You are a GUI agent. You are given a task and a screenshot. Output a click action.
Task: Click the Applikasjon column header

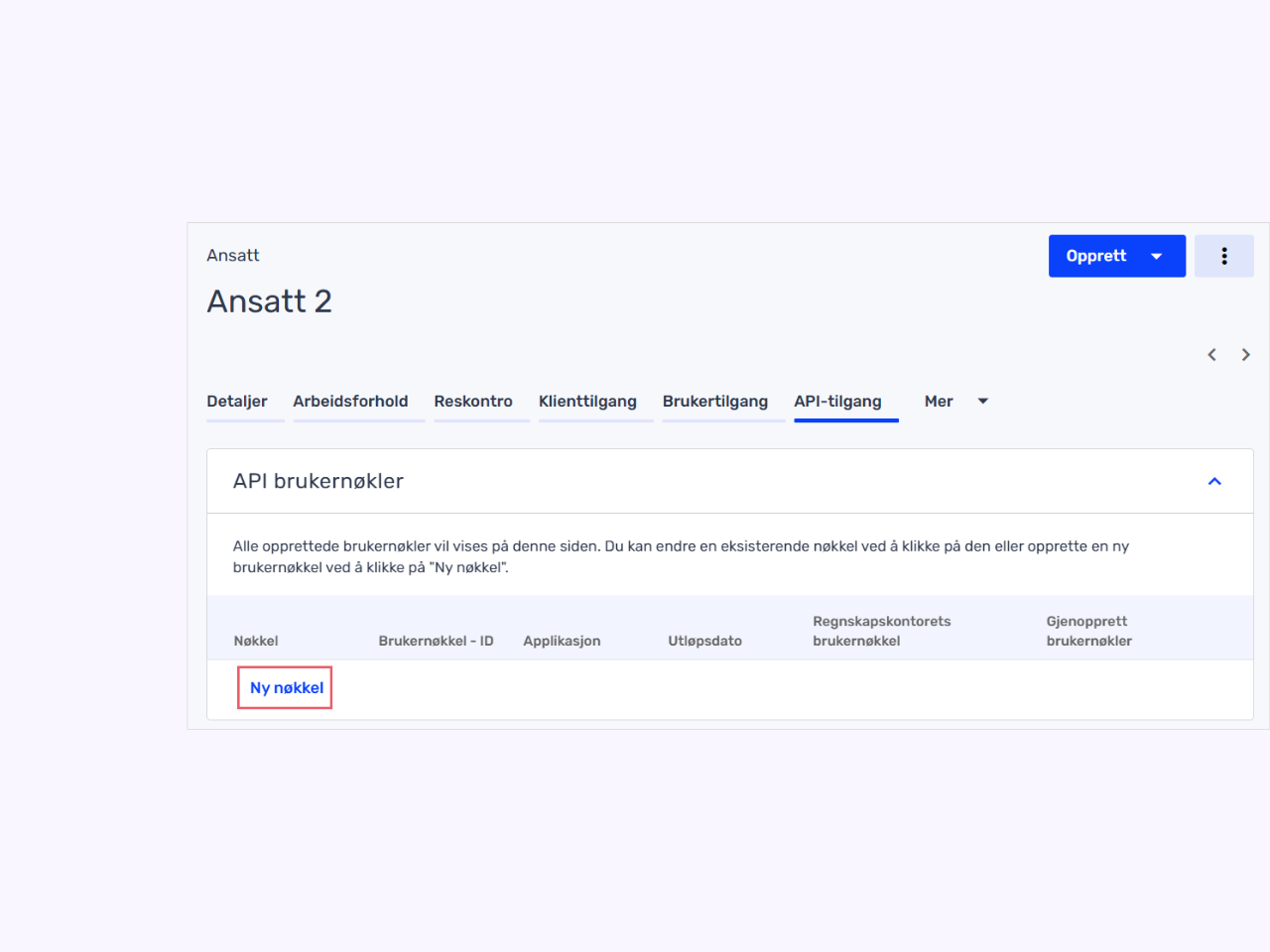click(562, 641)
